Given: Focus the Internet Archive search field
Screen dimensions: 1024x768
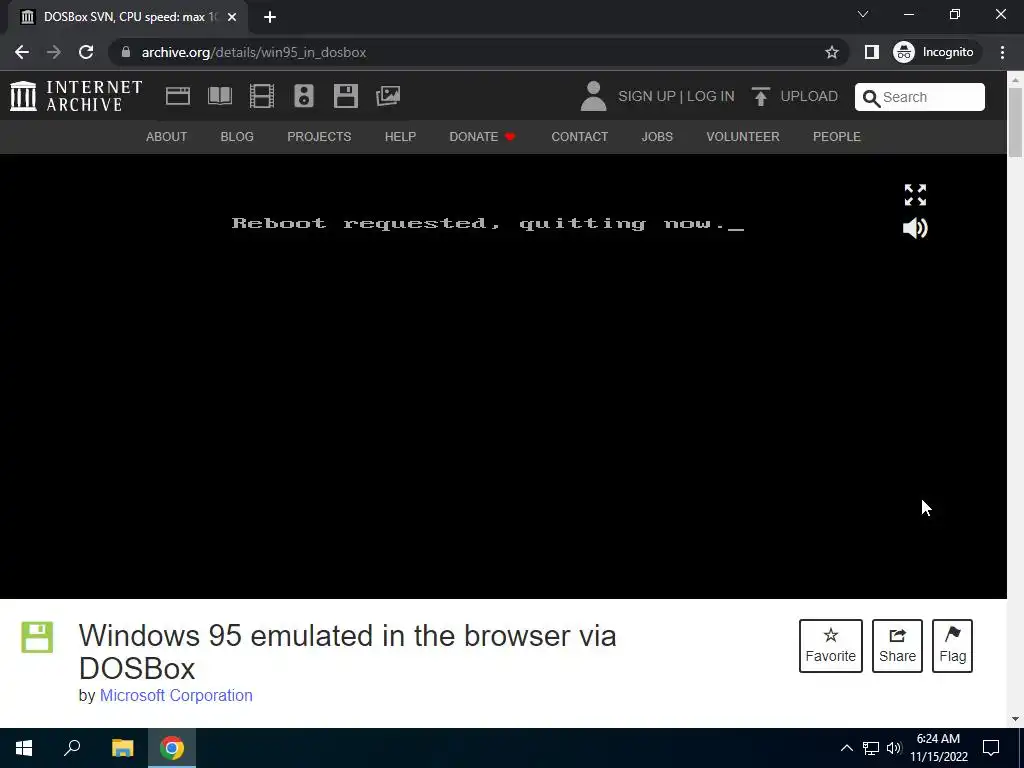Looking at the screenshot, I should tap(920, 97).
